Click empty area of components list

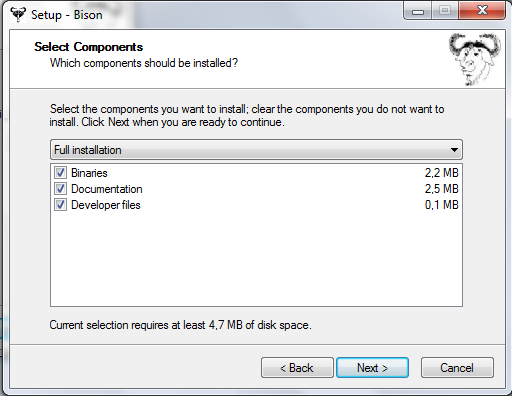pos(256,260)
